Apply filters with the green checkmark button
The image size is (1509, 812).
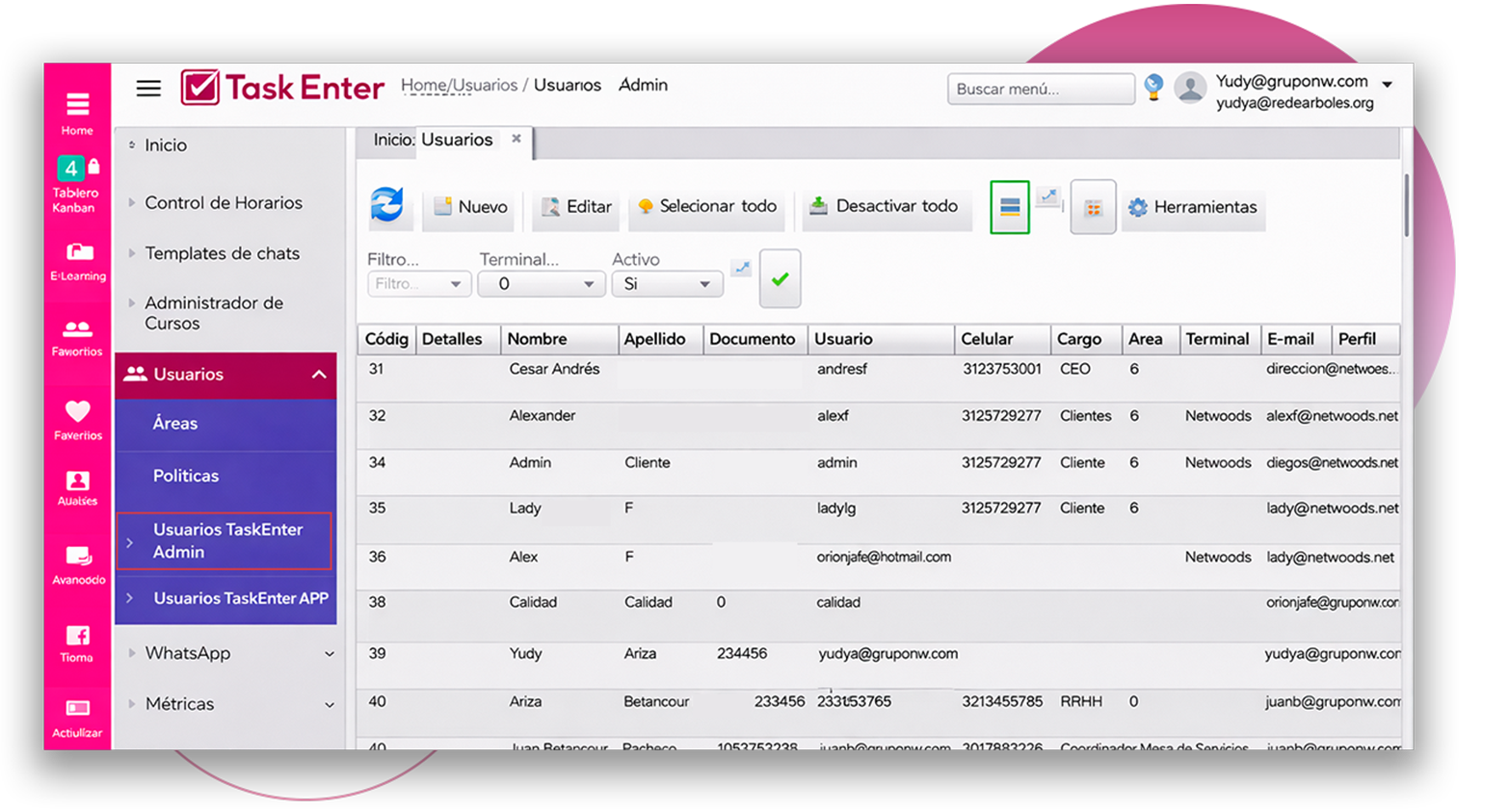coord(780,279)
